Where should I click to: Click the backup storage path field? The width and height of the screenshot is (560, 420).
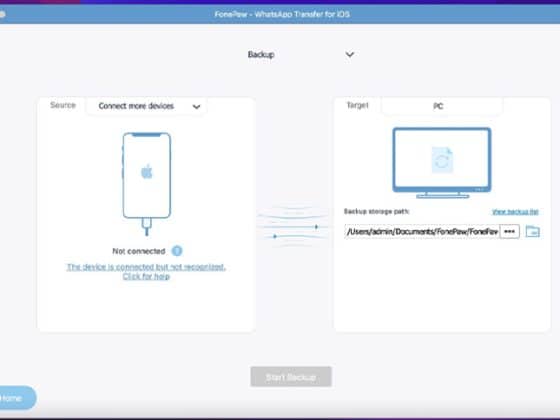422,232
